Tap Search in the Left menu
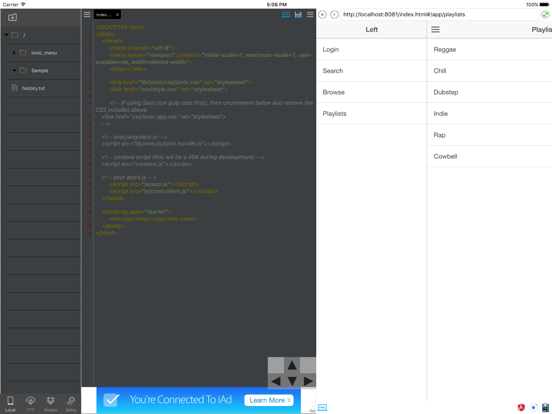The width and height of the screenshot is (552, 414). (371, 71)
